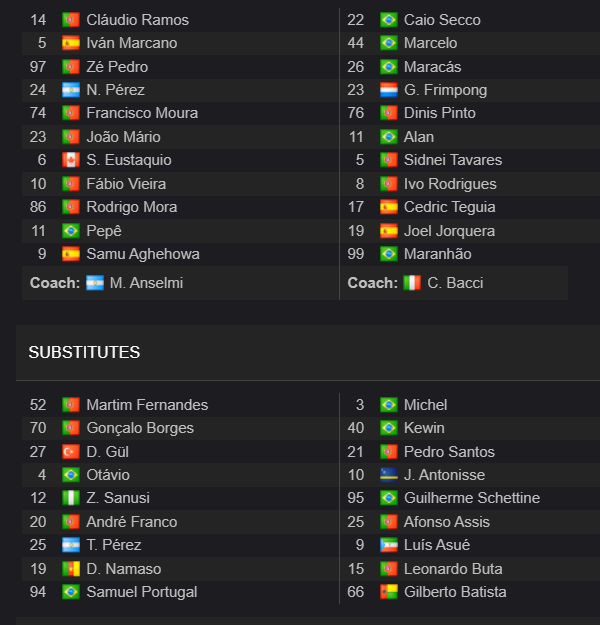
Task: Click Argentina flag next to coach M. Anselmi
Action: [95, 283]
